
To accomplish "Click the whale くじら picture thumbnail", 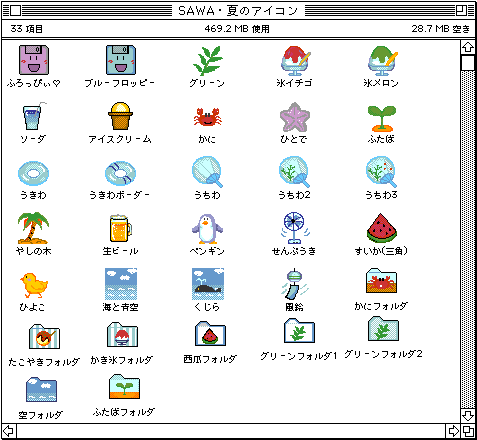I will pyautogui.click(x=208, y=284).
